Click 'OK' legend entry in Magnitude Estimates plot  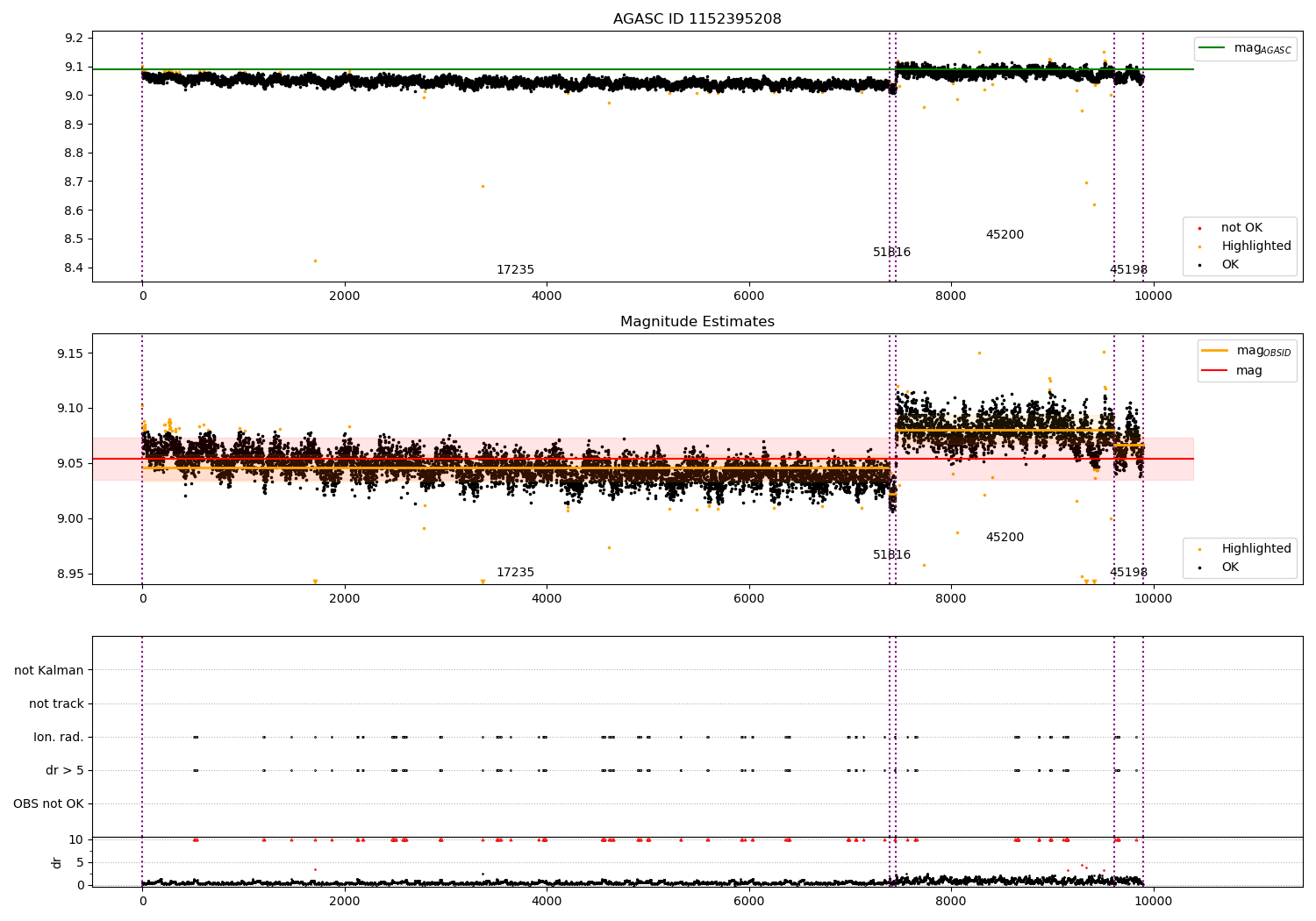point(1230,568)
